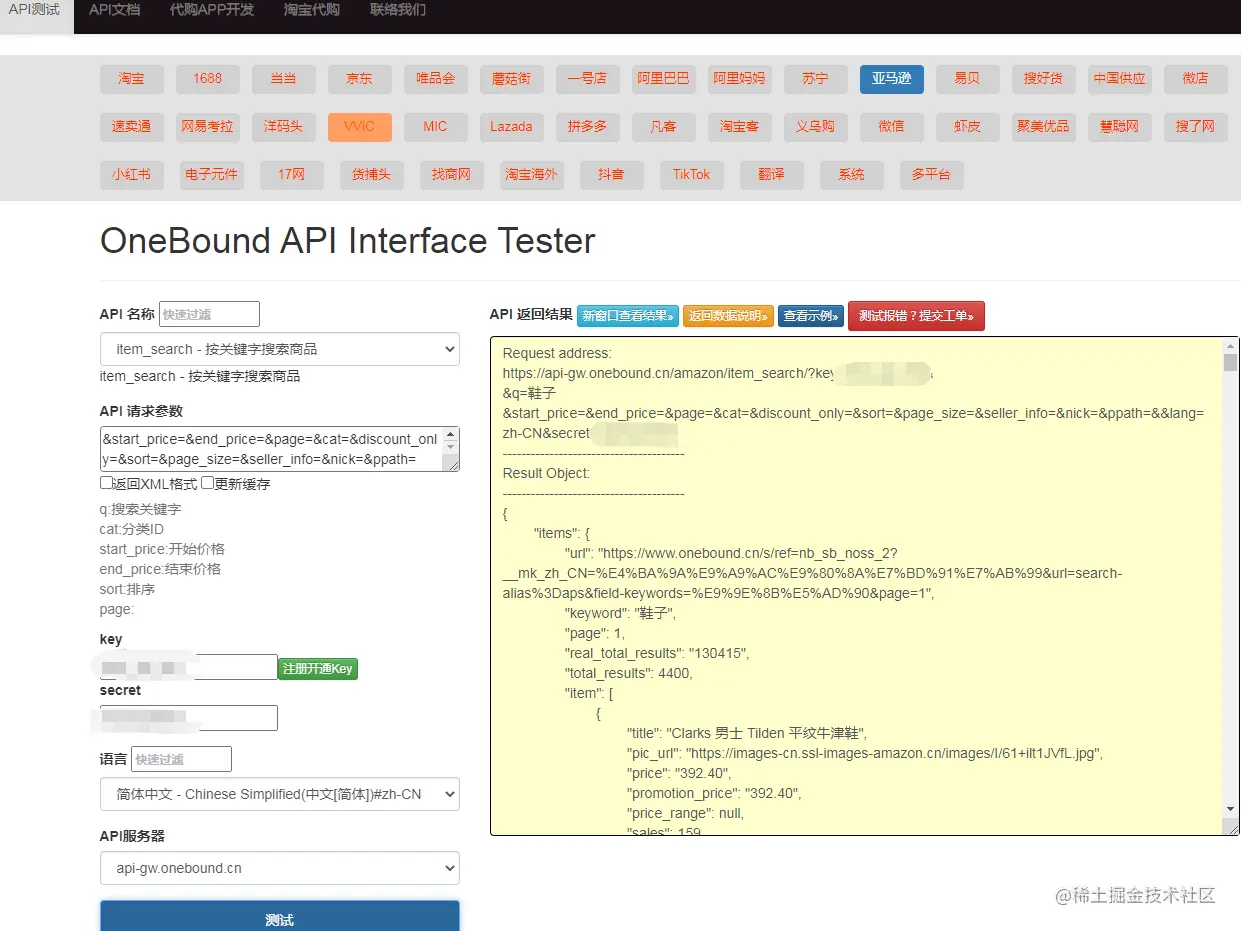Enable the 返回XML格式 checkbox

(x=106, y=483)
